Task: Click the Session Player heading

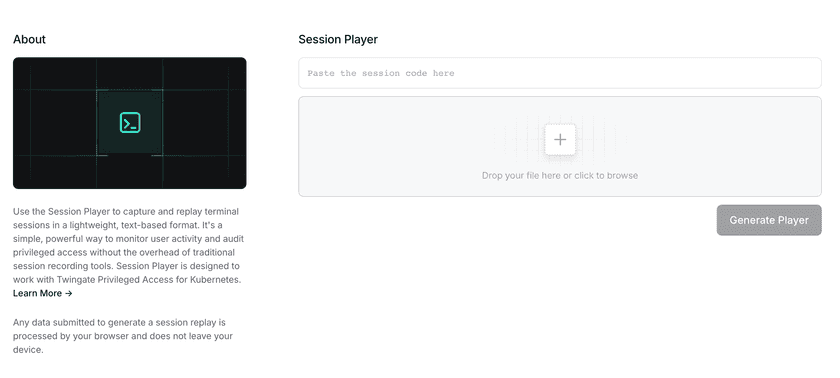Action: tap(338, 39)
